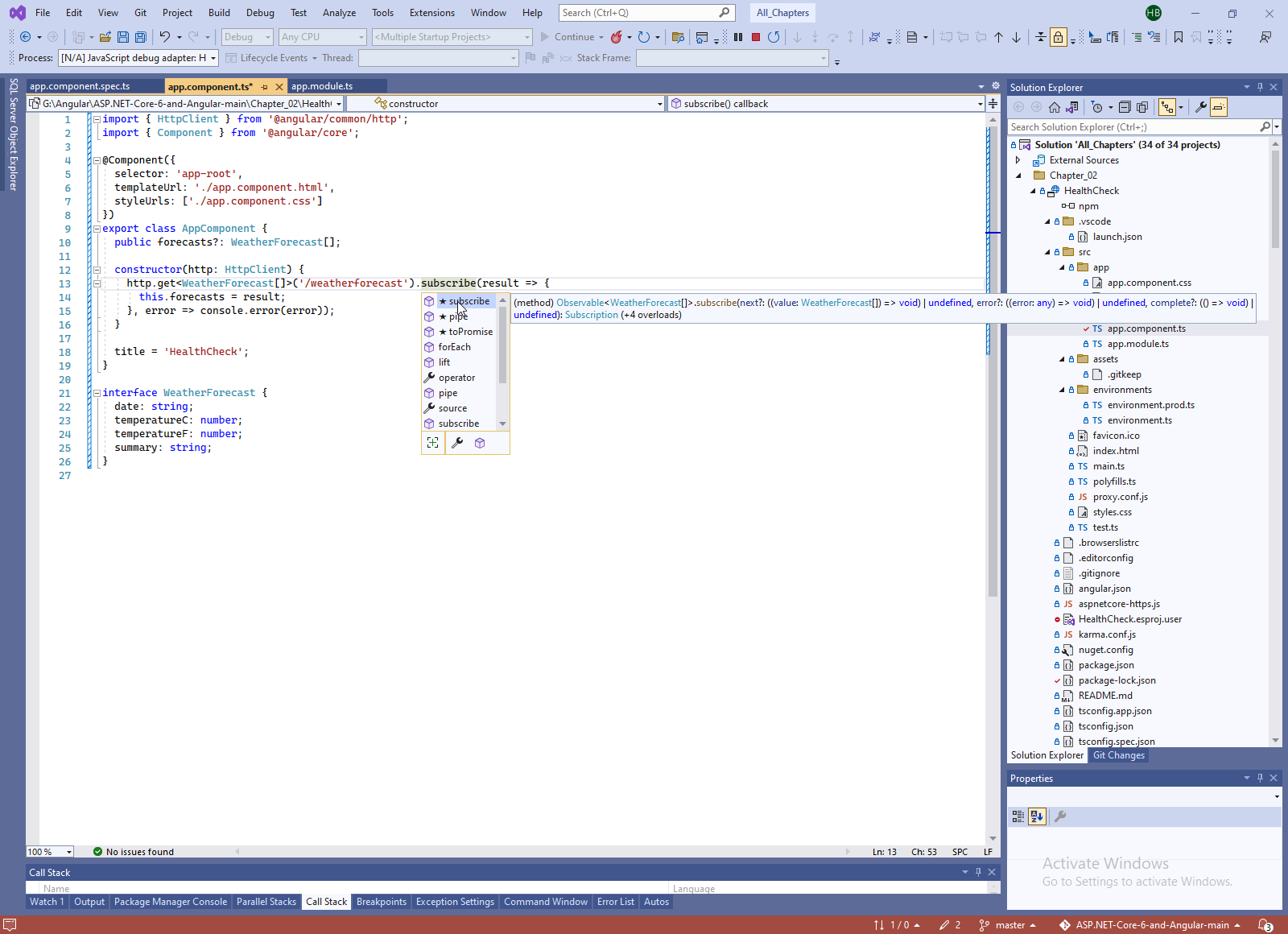Click the Save All toolbar icon

click(x=141, y=37)
